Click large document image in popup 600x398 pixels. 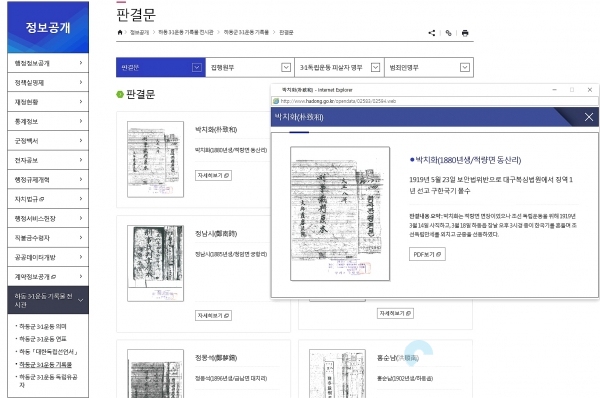[340, 214]
